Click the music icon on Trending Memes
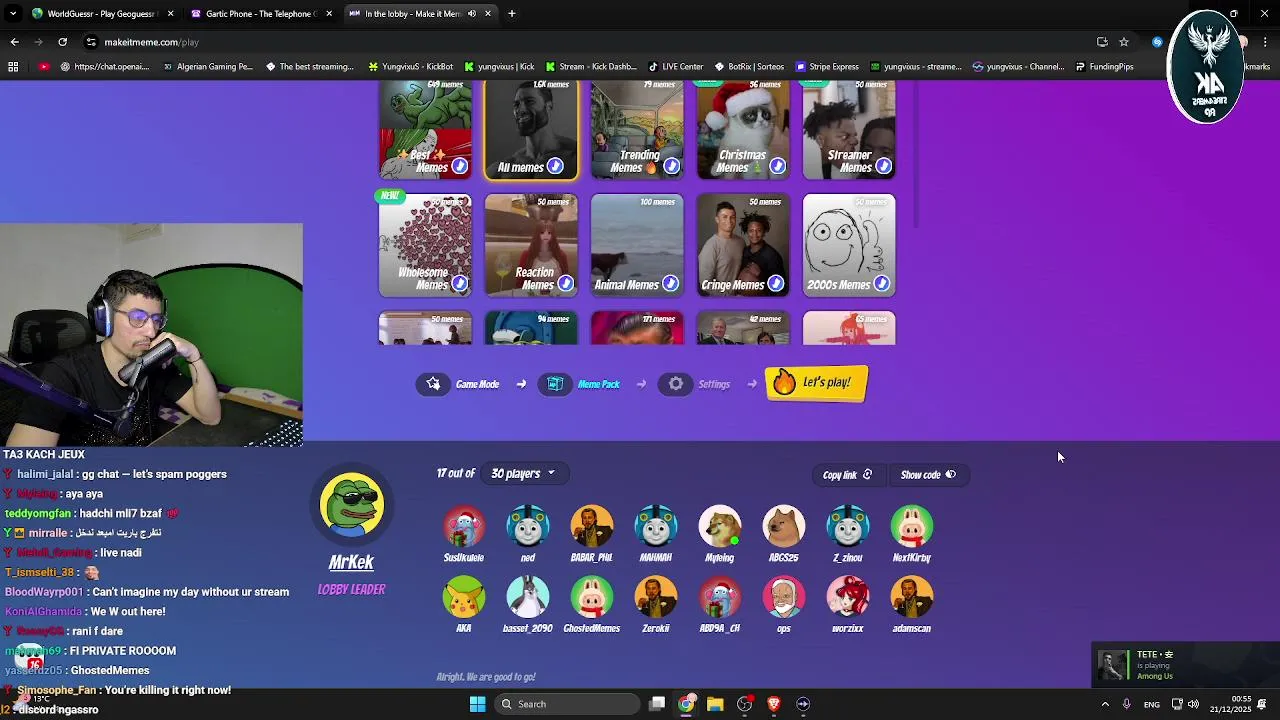1280x720 pixels. coord(671,166)
